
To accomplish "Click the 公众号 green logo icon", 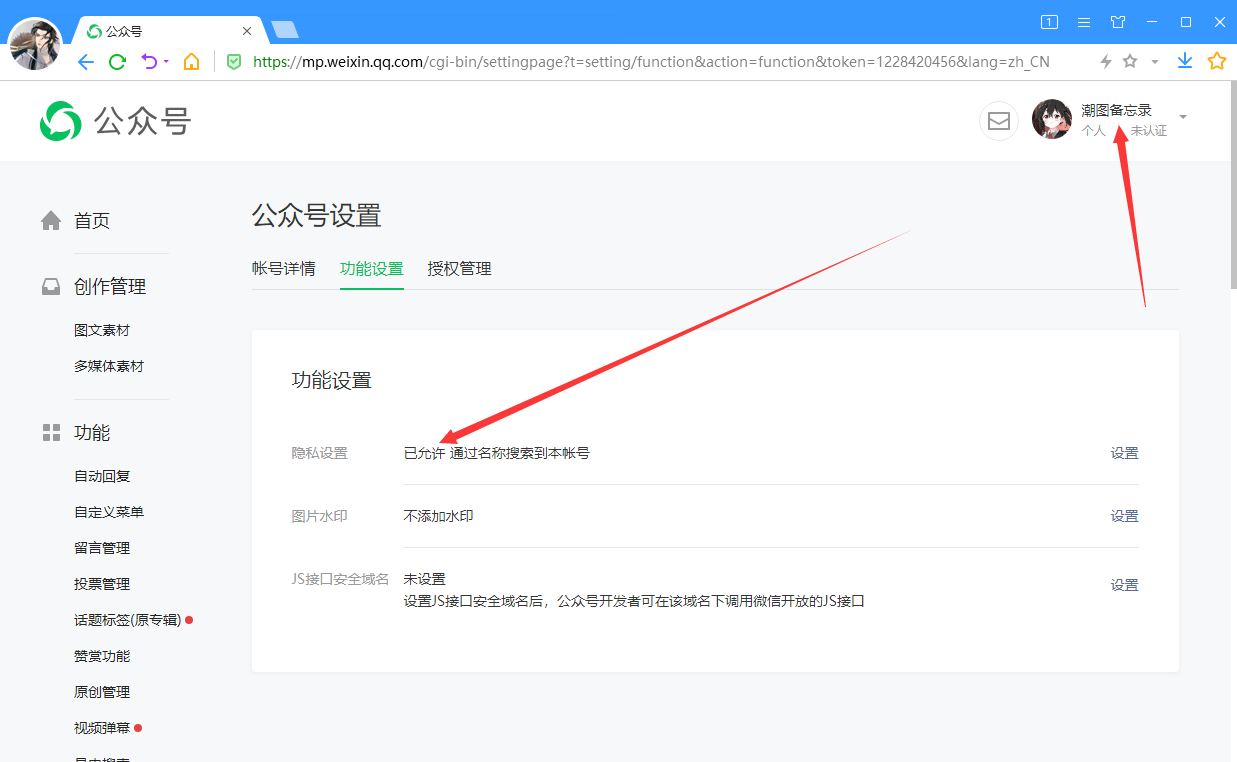I will pos(60,120).
